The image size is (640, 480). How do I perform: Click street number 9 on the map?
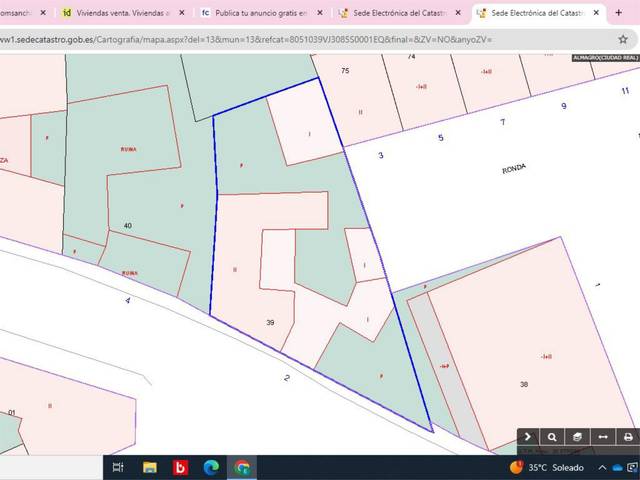tap(564, 106)
